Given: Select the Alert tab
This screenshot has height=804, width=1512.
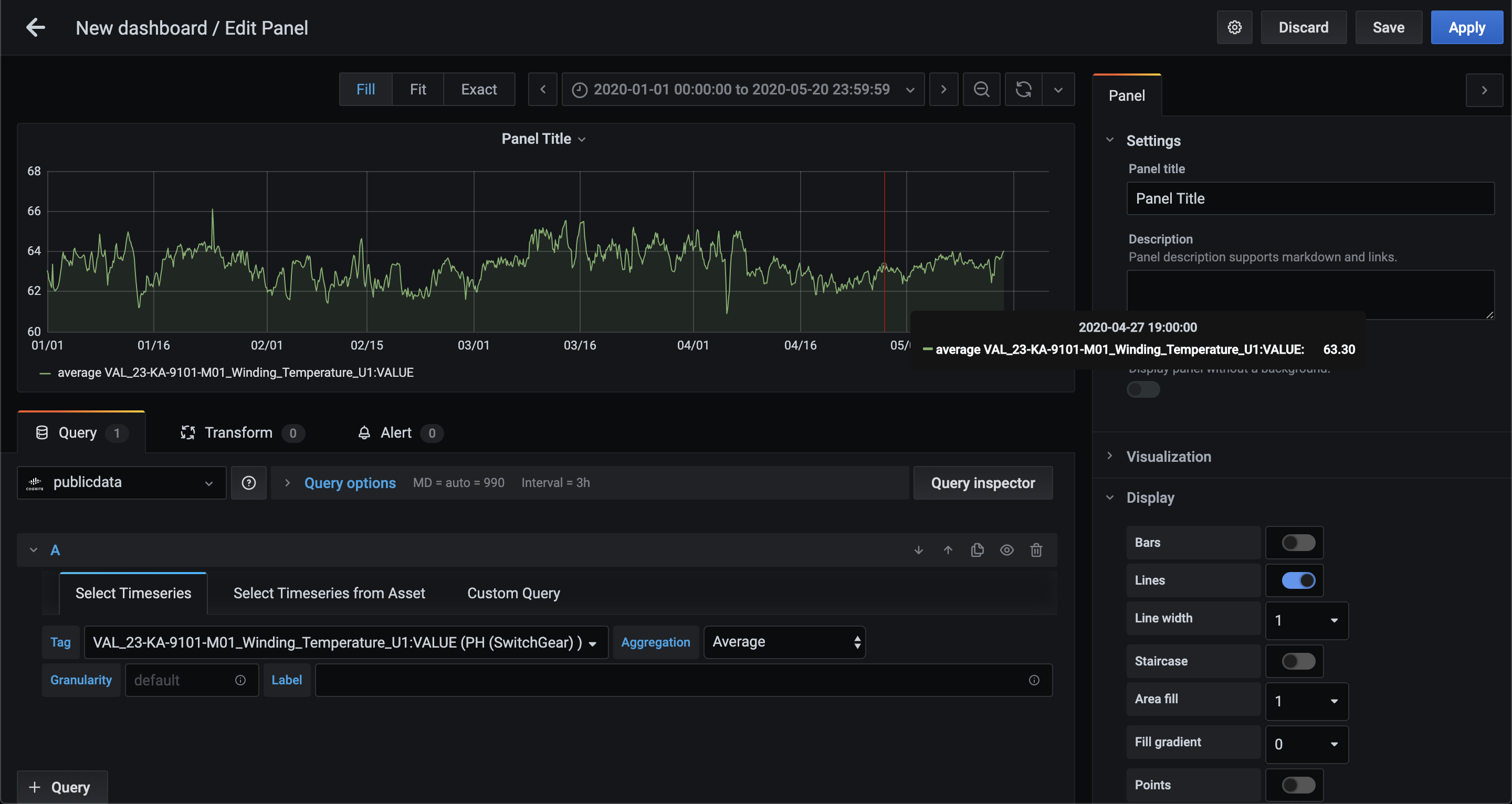Looking at the screenshot, I should point(397,432).
